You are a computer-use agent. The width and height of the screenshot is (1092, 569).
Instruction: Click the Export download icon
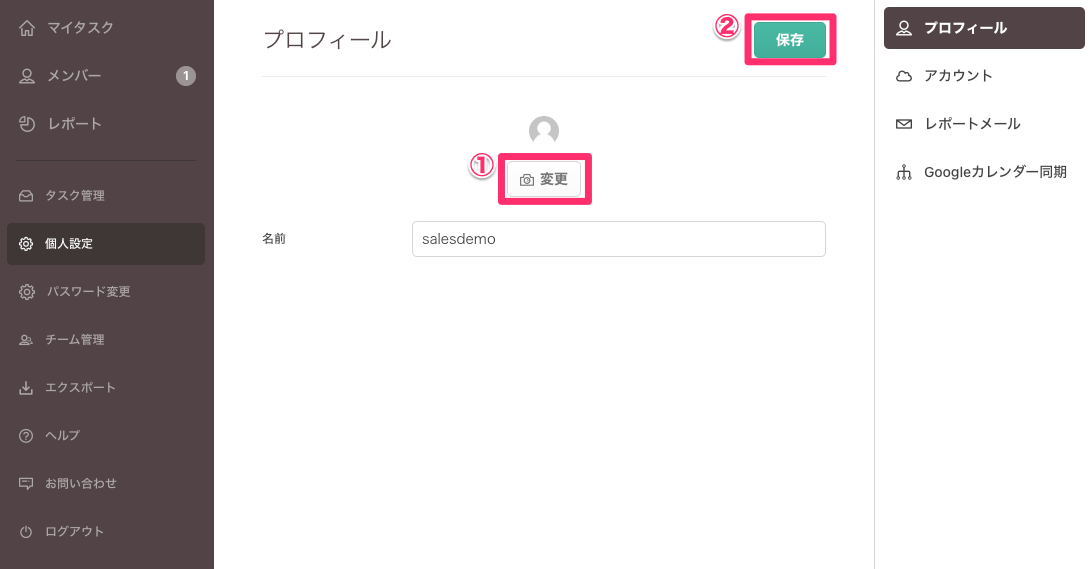coord(27,388)
